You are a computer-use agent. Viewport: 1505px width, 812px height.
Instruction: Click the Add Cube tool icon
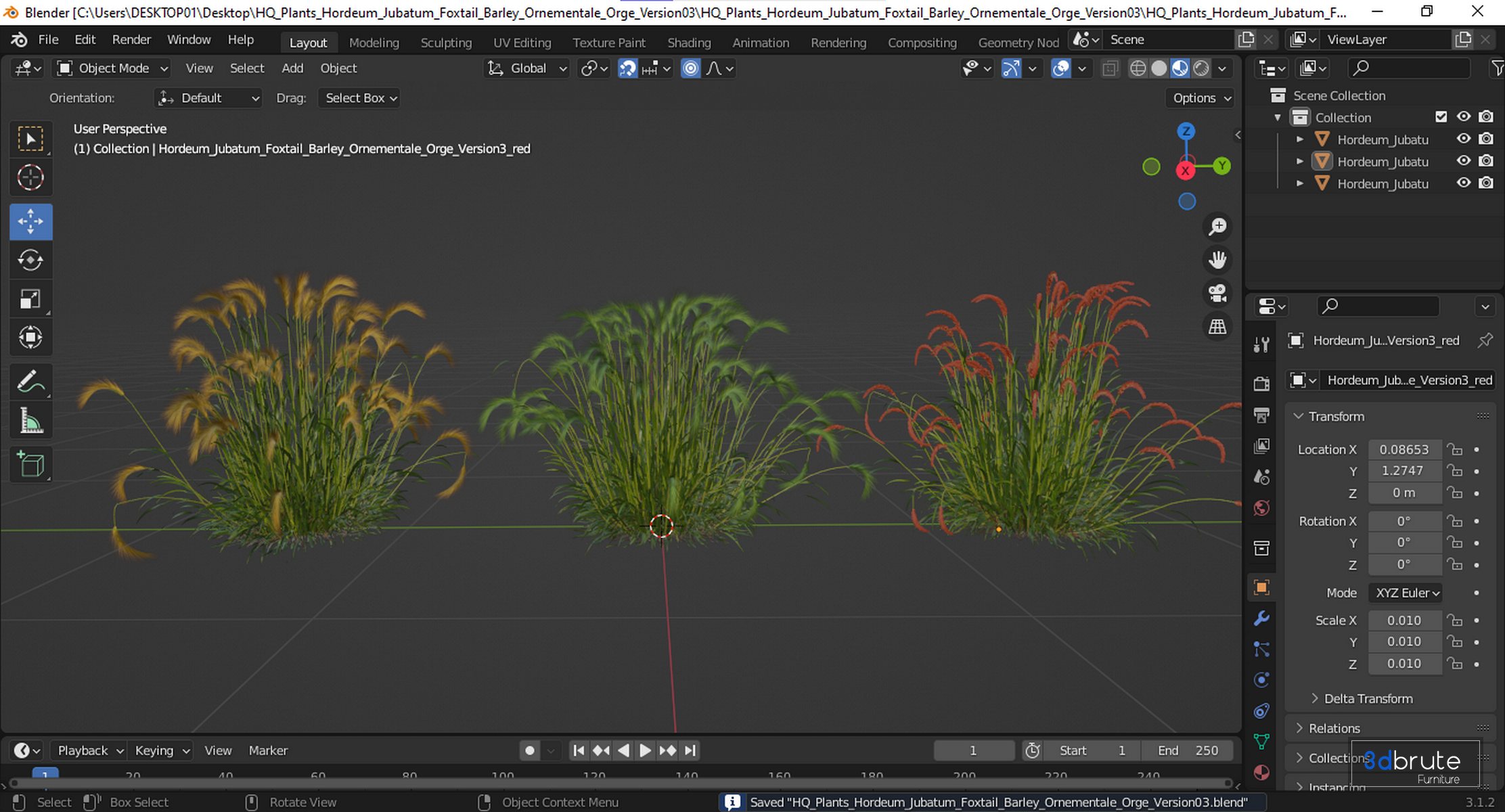30,464
